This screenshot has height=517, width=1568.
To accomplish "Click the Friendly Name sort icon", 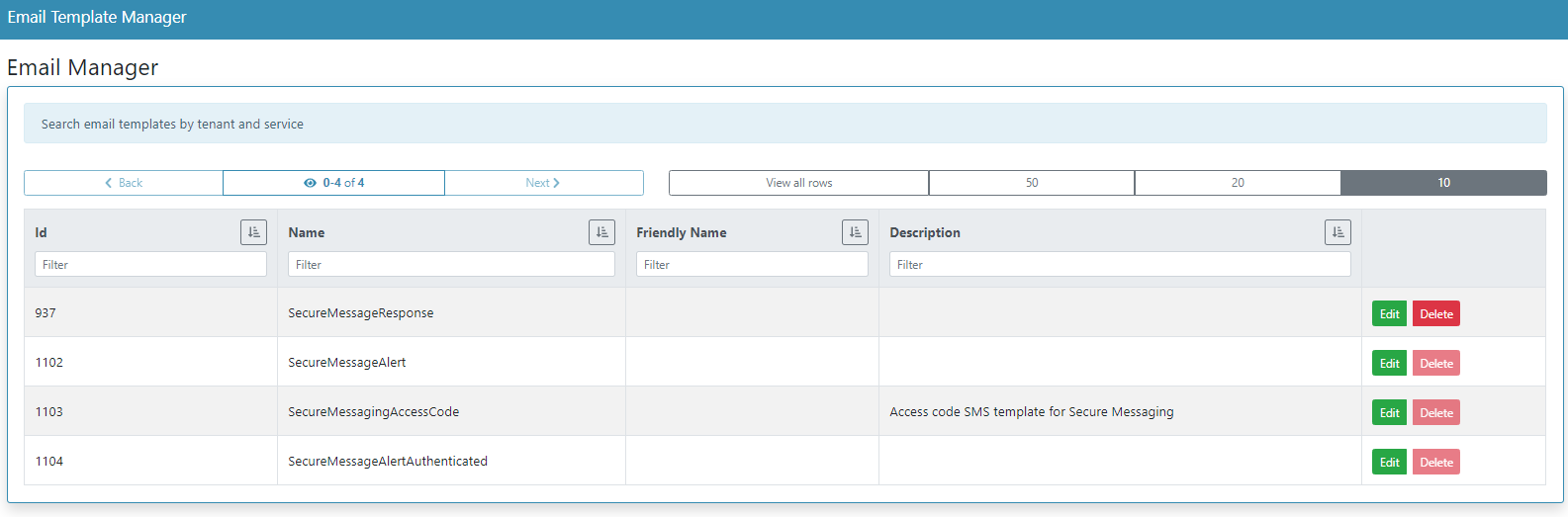I will (x=855, y=232).
